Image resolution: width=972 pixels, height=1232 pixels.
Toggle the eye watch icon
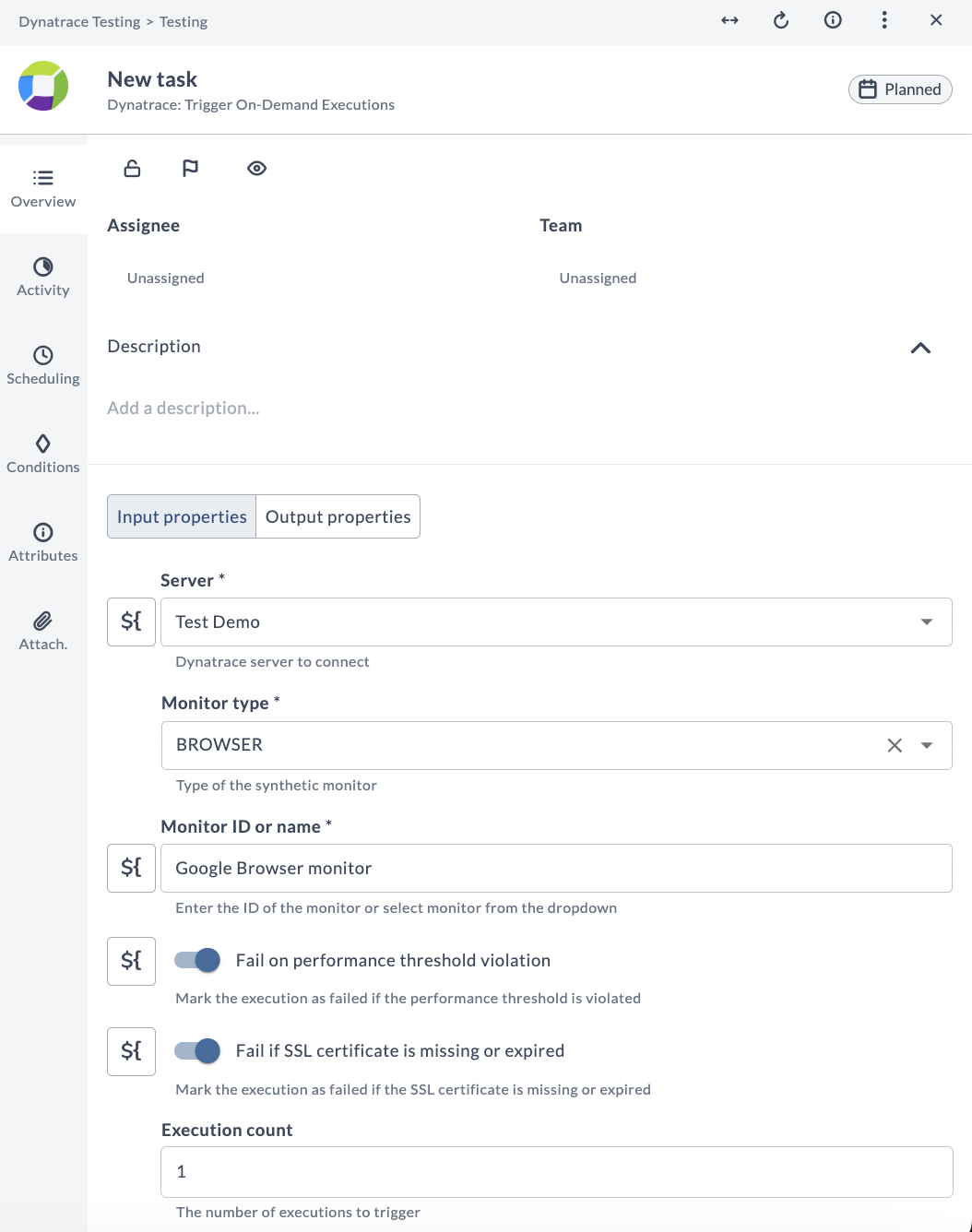coord(256,168)
